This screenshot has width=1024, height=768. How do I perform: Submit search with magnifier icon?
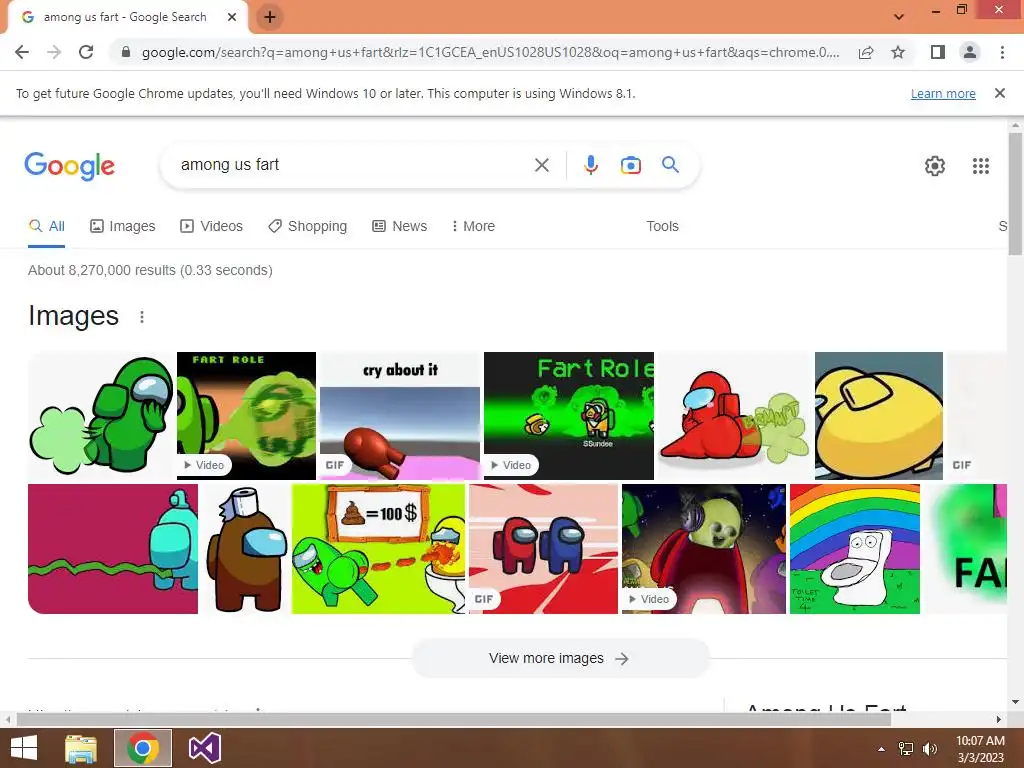click(671, 165)
